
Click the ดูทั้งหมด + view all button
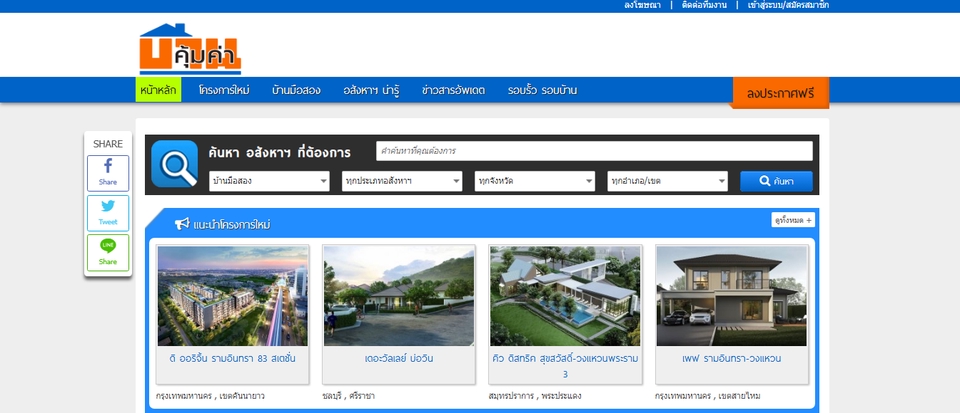[x=793, y=220]
